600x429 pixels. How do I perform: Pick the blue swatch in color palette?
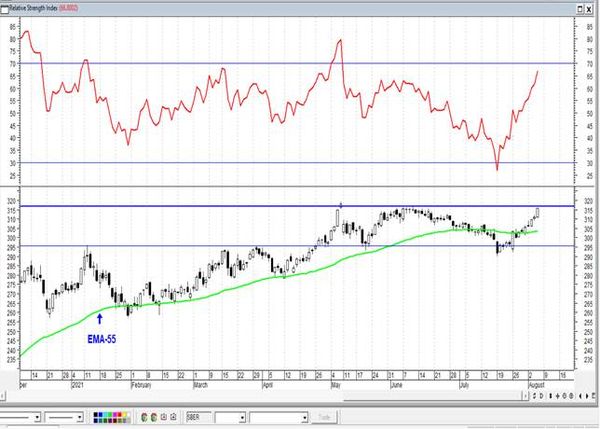(x=101, y=414)
